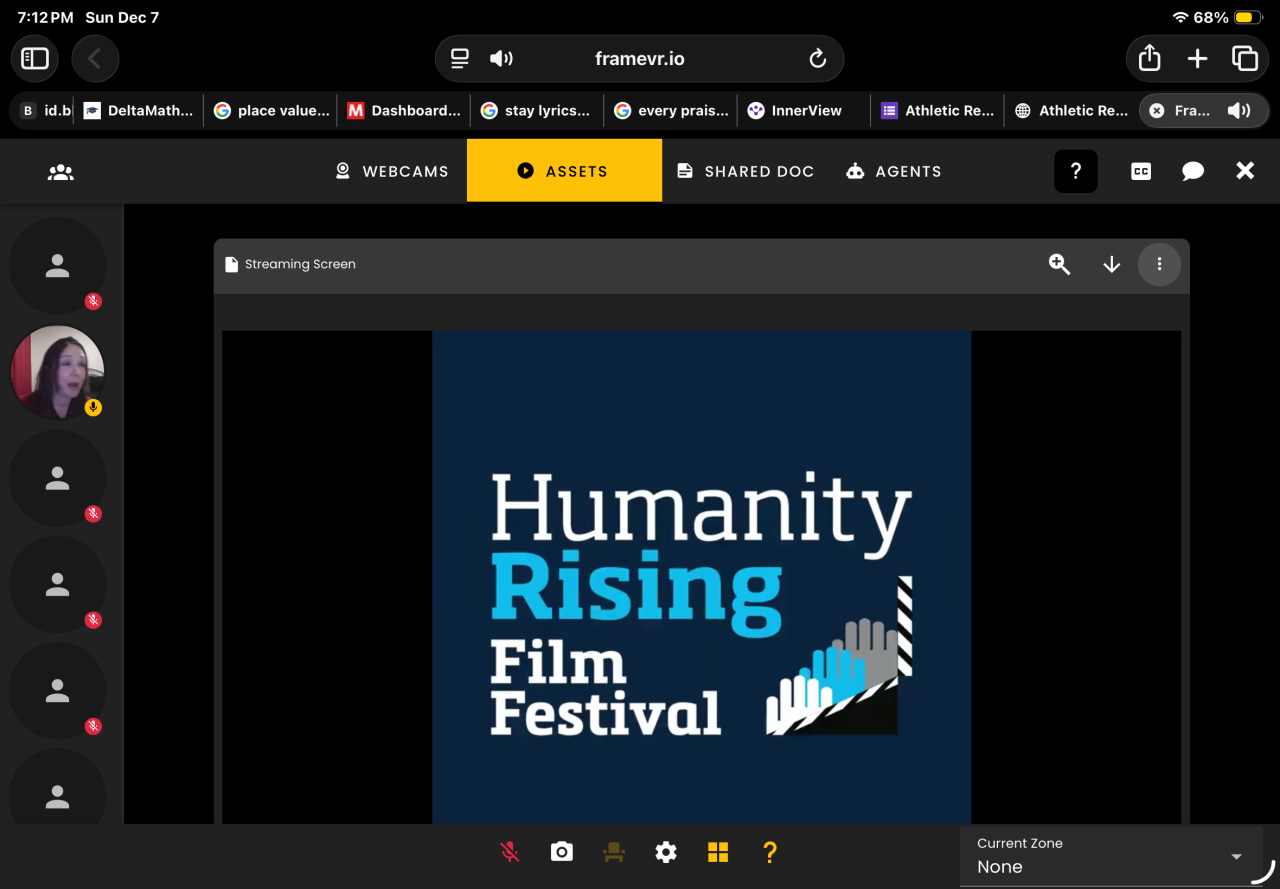Unmute your microphone
The width and height of the screenshot is (1280, 889).
click(510, 852)
